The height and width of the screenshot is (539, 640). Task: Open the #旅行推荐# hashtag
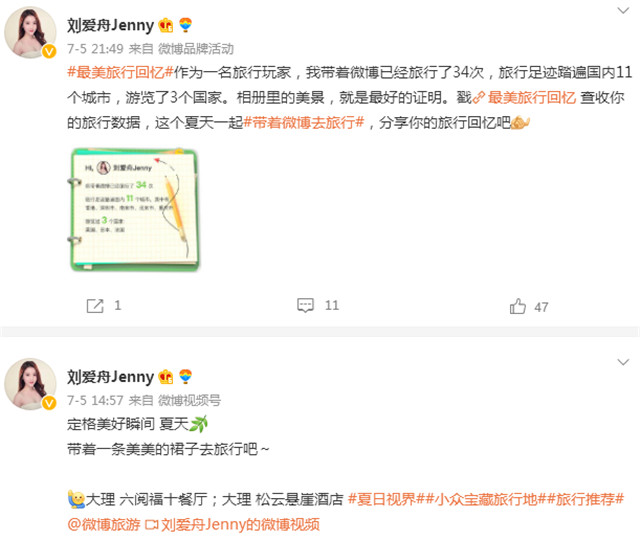click(585, 499)
